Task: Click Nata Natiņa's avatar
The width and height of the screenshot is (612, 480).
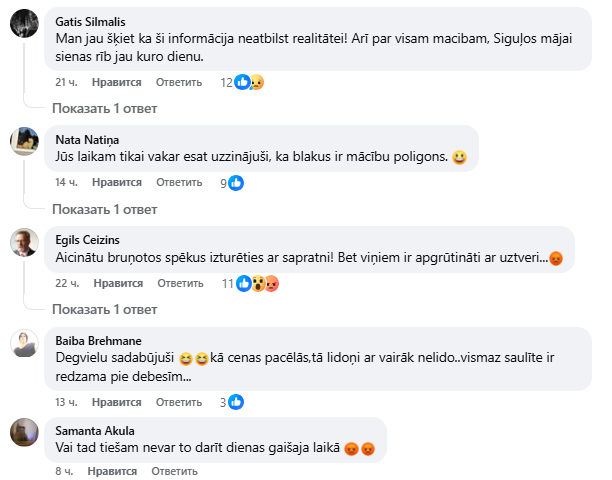Action: tap(25, 141)
